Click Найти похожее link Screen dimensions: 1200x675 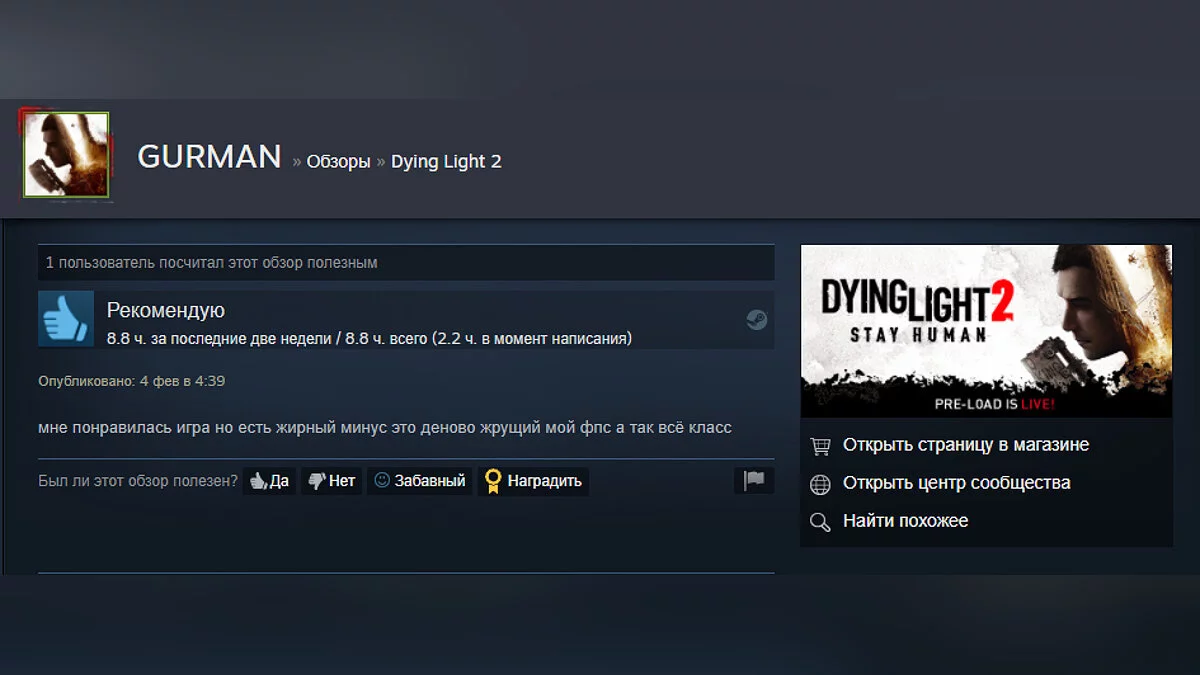(x=905, y=521)
